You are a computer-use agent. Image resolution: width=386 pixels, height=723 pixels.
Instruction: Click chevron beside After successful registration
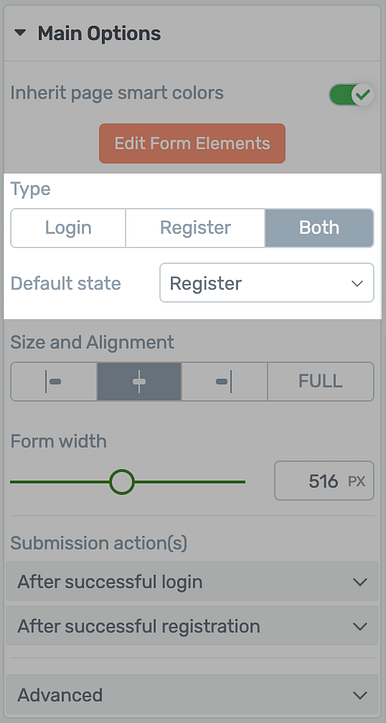(x=360, y=626)
